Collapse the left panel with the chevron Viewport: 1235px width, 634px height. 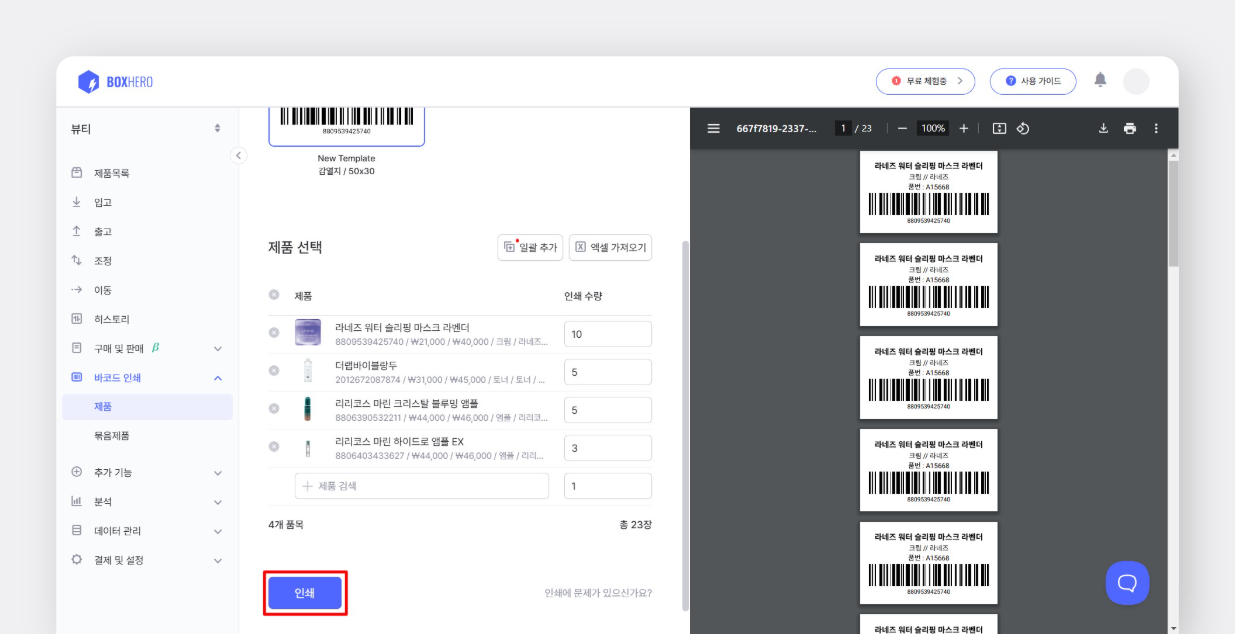[238, 155]
